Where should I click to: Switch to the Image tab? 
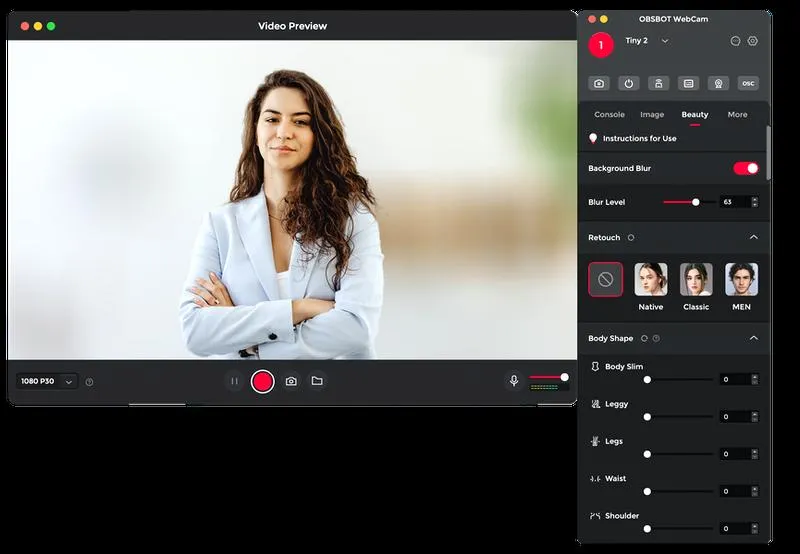point(652,115)
